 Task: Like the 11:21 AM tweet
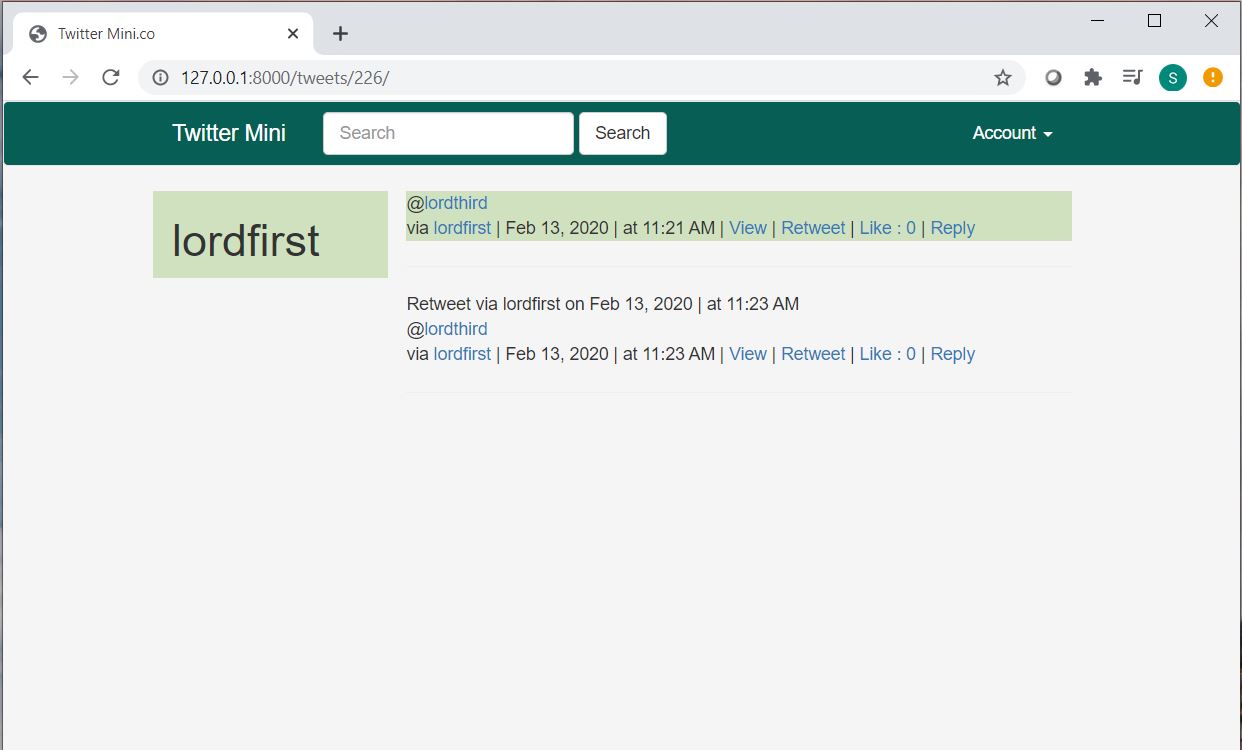click(887, 228)
